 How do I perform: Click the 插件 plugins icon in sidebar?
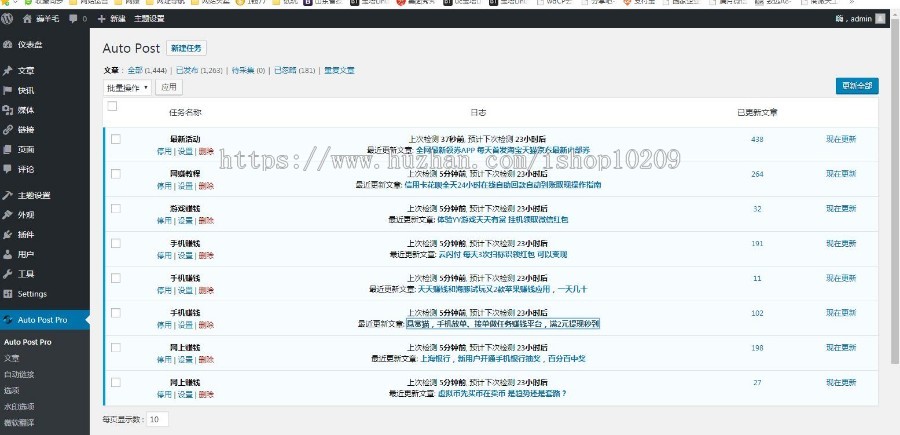8,234
